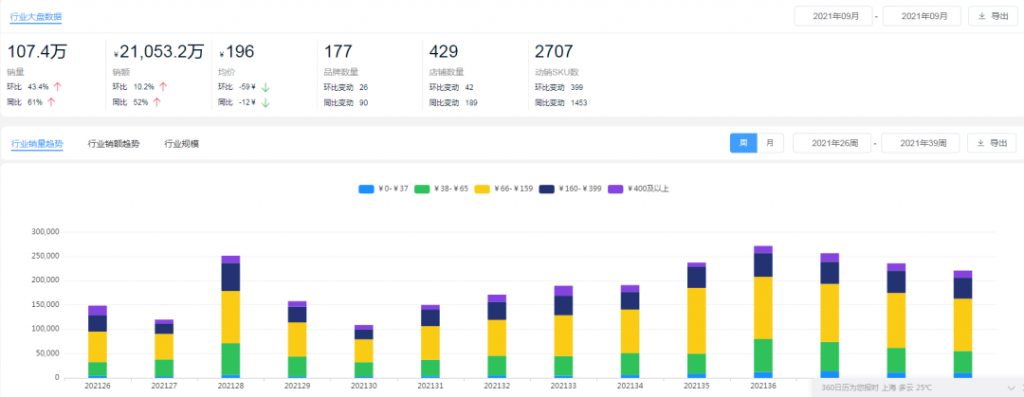Click the stacked bar for week 202130
The width and height of the screenshot is (1024, 397).
pos(364,351)
